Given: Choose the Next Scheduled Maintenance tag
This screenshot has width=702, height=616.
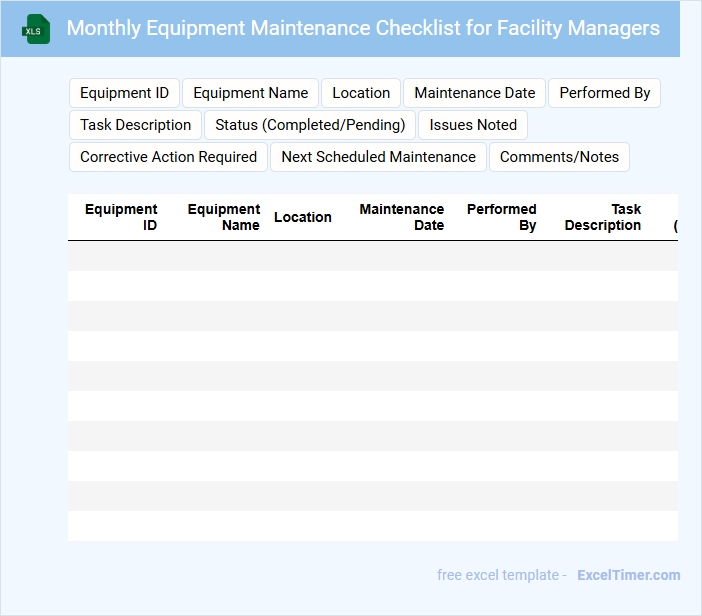Looking at the screenshot, I should (378, 157).
